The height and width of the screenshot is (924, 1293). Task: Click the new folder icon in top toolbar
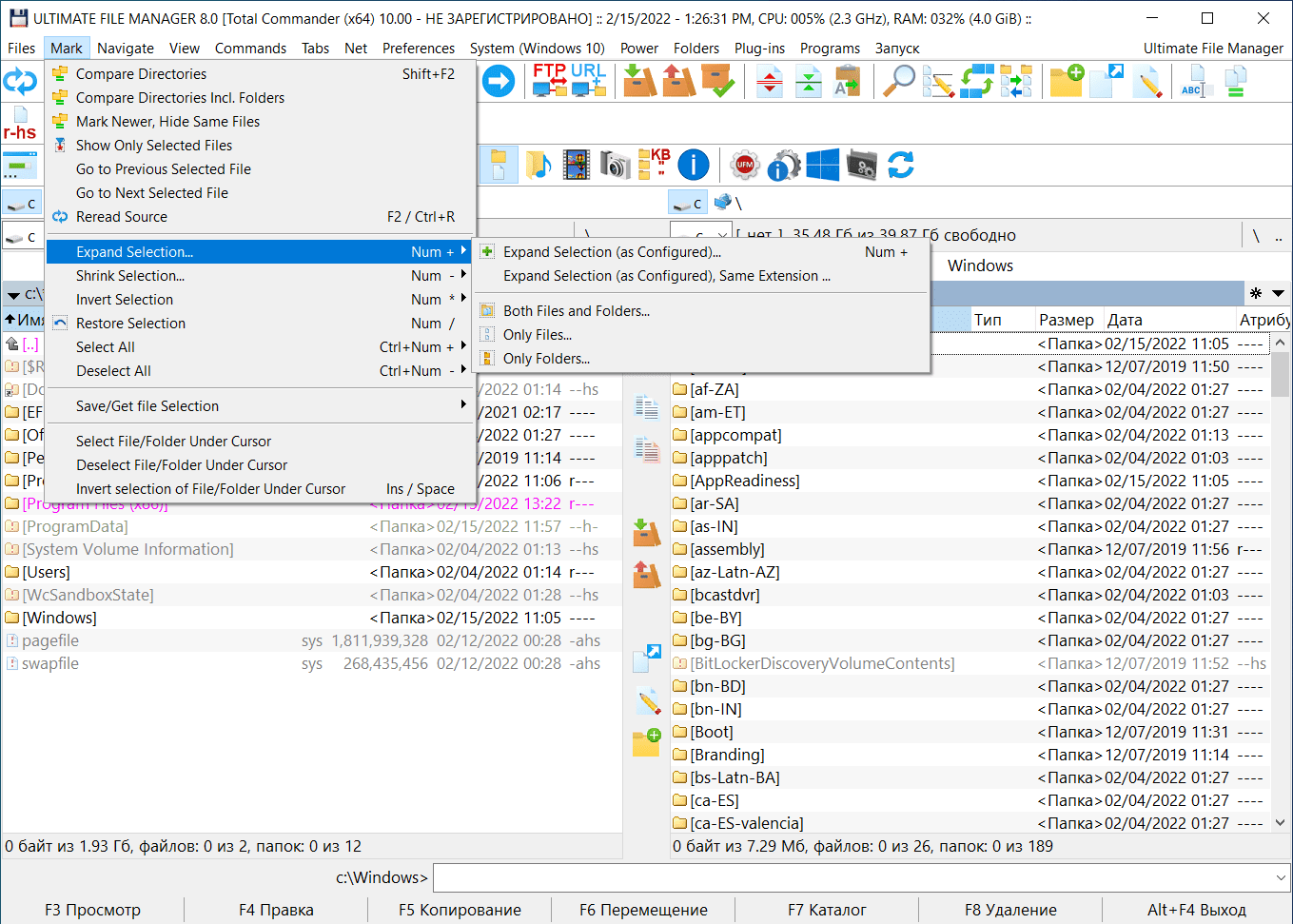pos(1067,82)
